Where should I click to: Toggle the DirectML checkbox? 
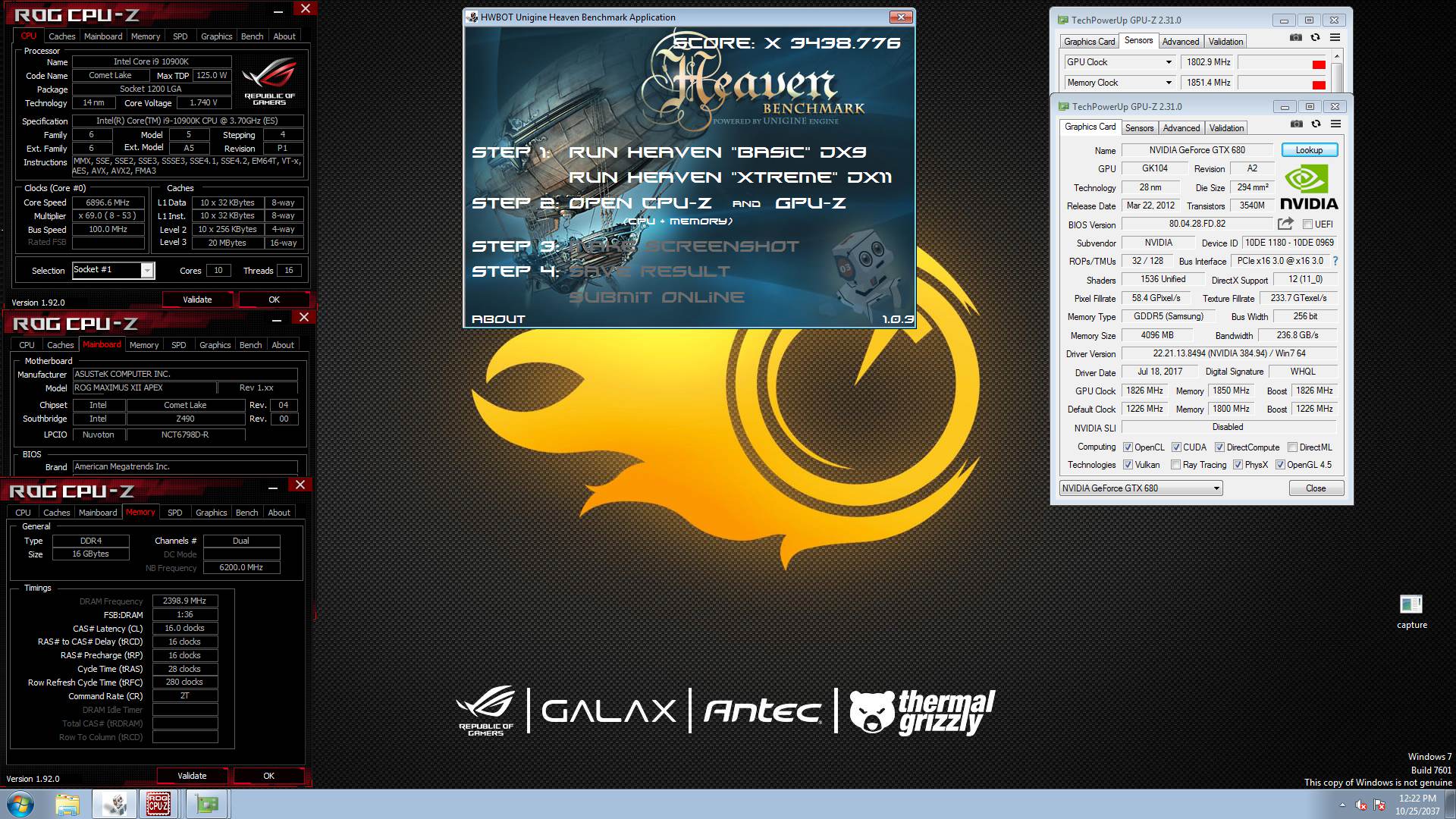click(1292, 447)
